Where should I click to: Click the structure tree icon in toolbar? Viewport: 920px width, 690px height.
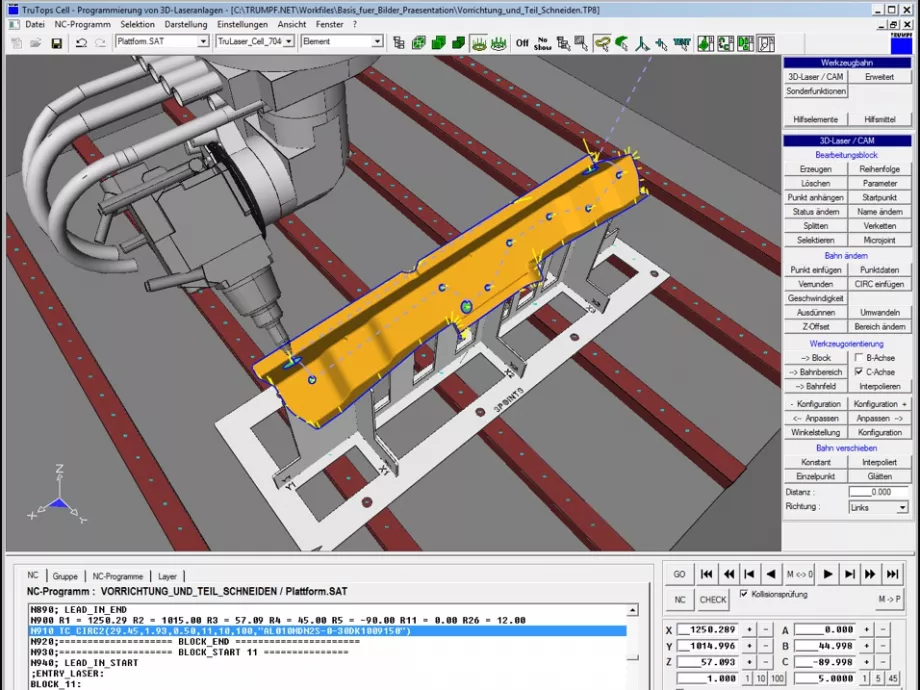coord(399,43)
